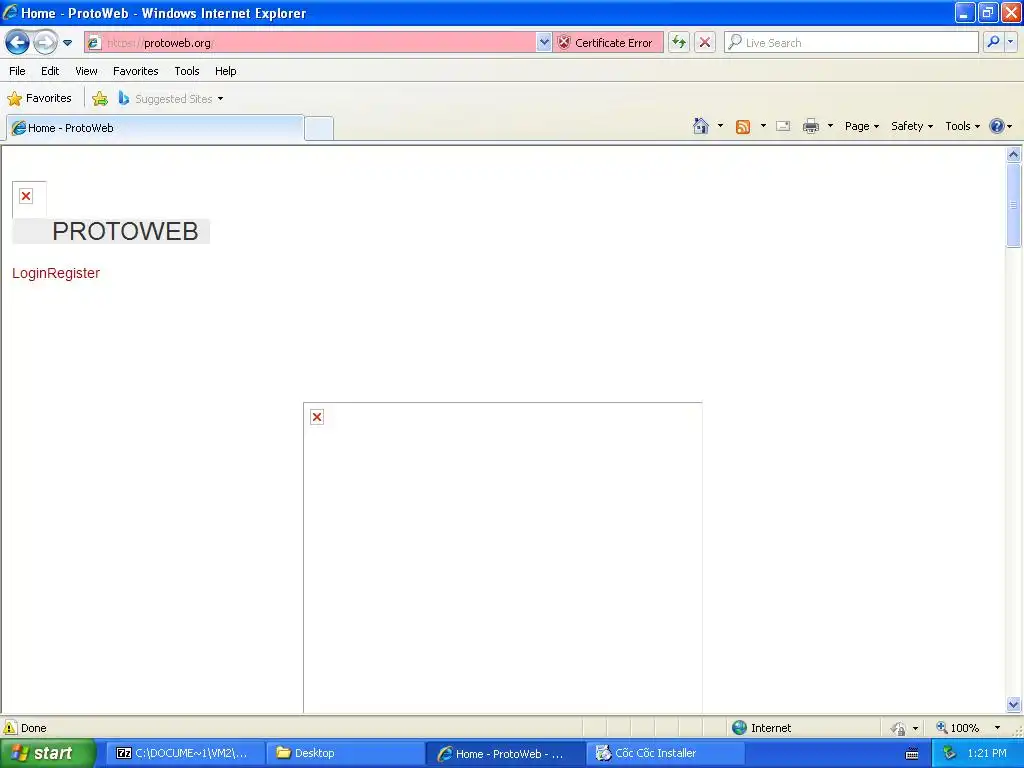Screen dimensions: 1024x768
Task: Click the Windows start button
Action: pyautogui.click(x=46, y=753)
